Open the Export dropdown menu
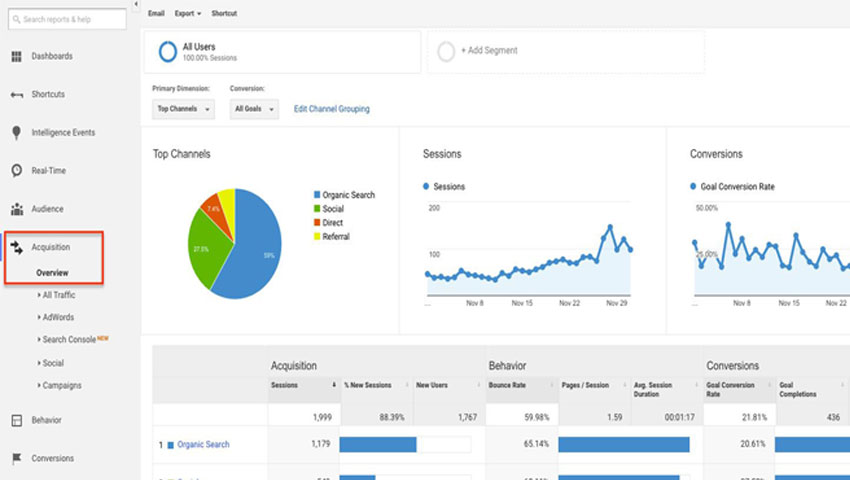The width and height of the screenshot is (850, 480). click(187, 14)
